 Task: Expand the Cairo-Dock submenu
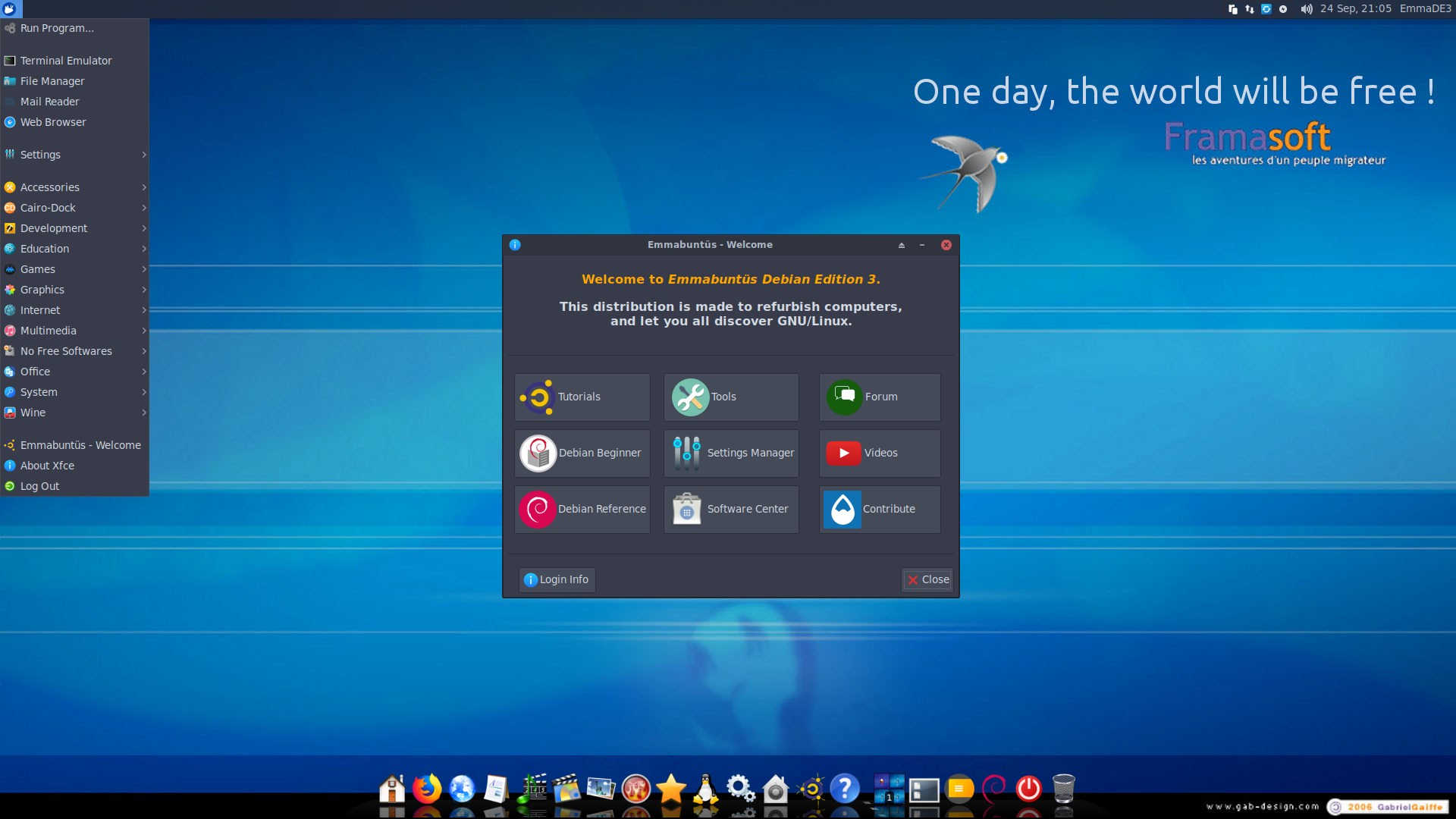(x=74, y=208)
